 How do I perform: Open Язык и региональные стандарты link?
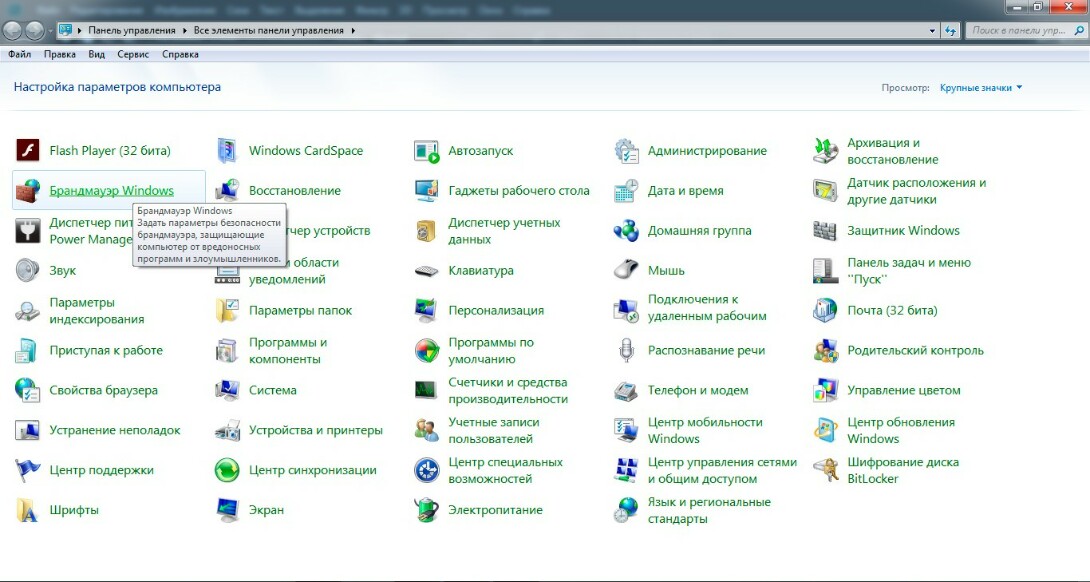pos(709,510)
